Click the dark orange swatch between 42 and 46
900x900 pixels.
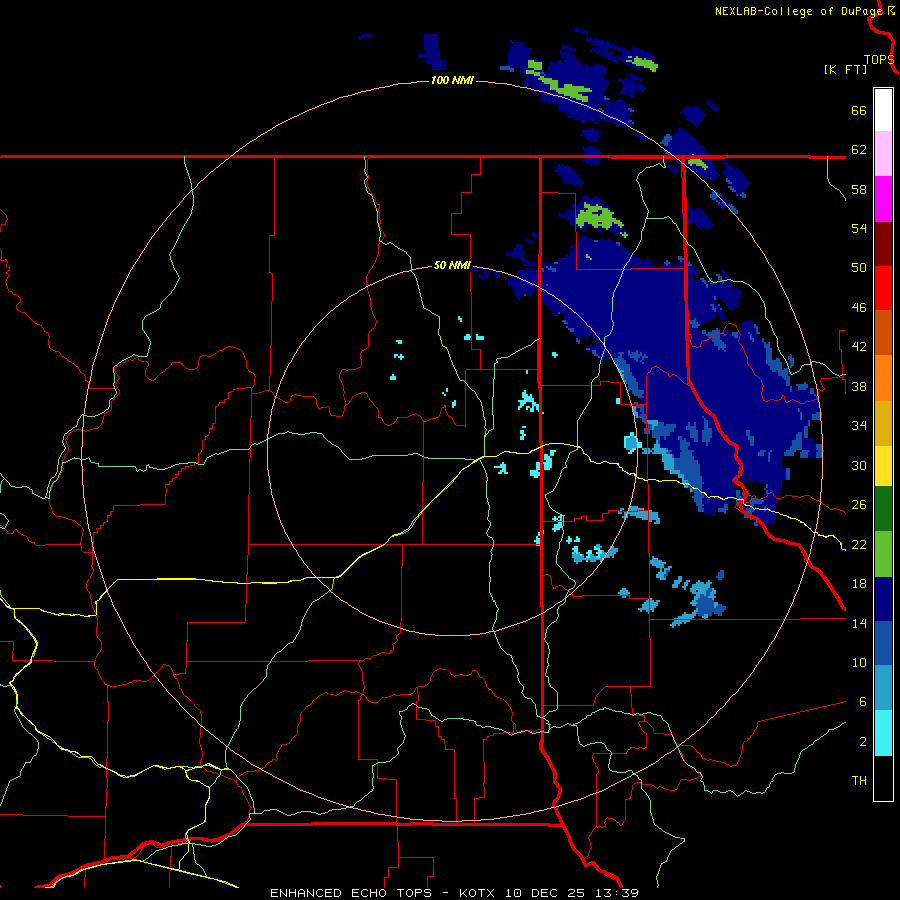[x=883, y=332]
